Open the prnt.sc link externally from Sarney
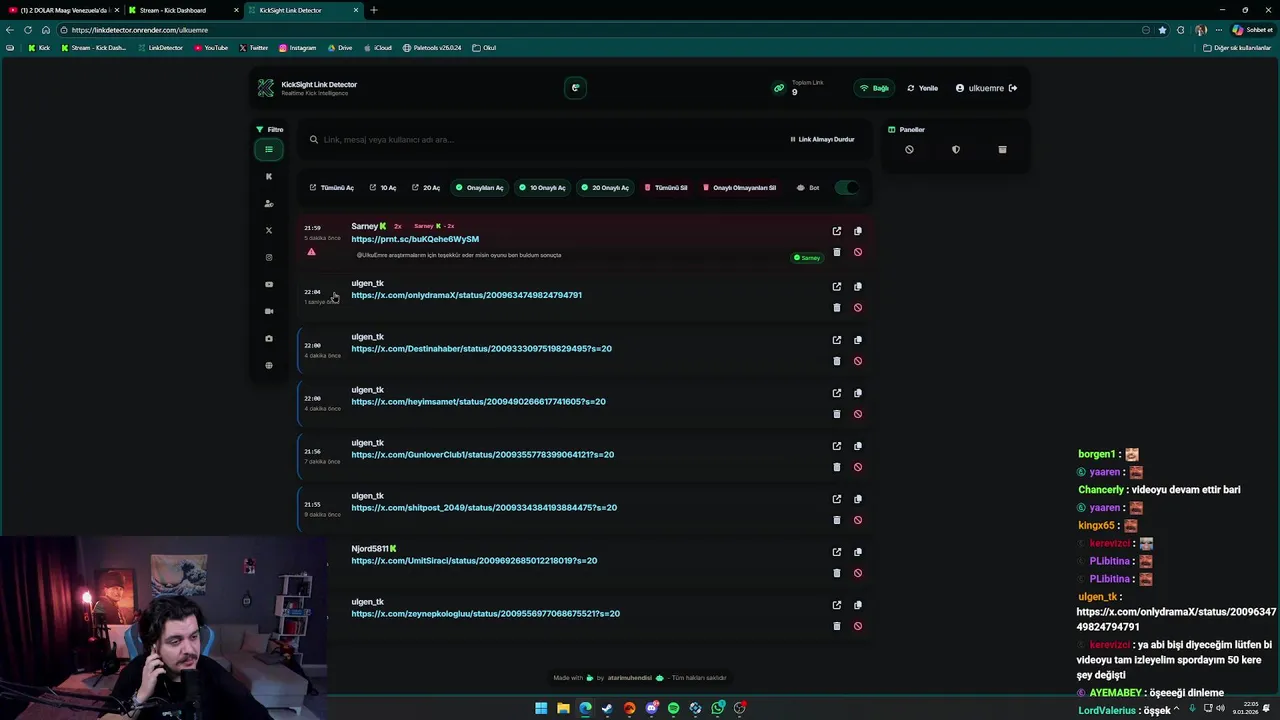Screen dimensions: 1280x720 [837, 231]
